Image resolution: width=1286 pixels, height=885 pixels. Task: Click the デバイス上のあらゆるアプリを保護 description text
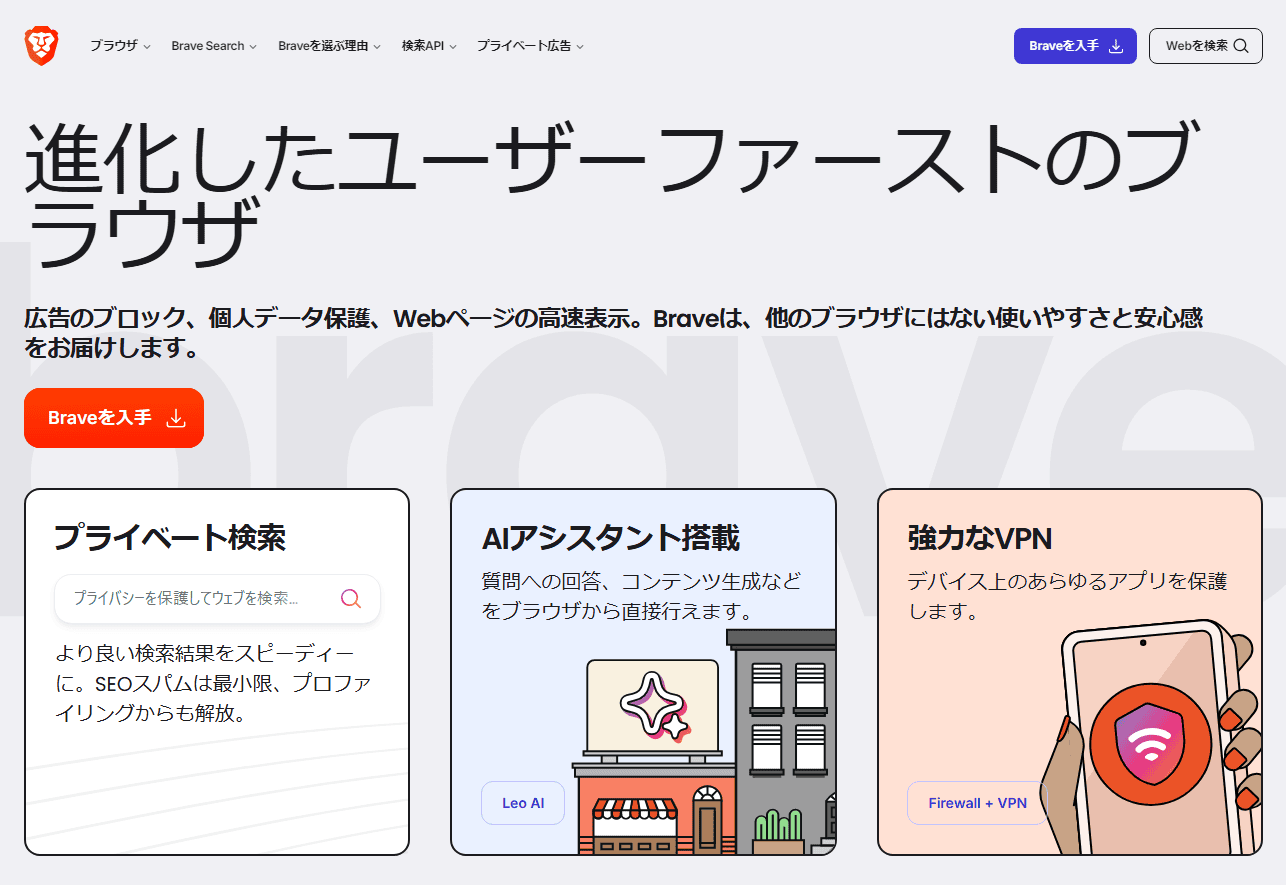1067,596
